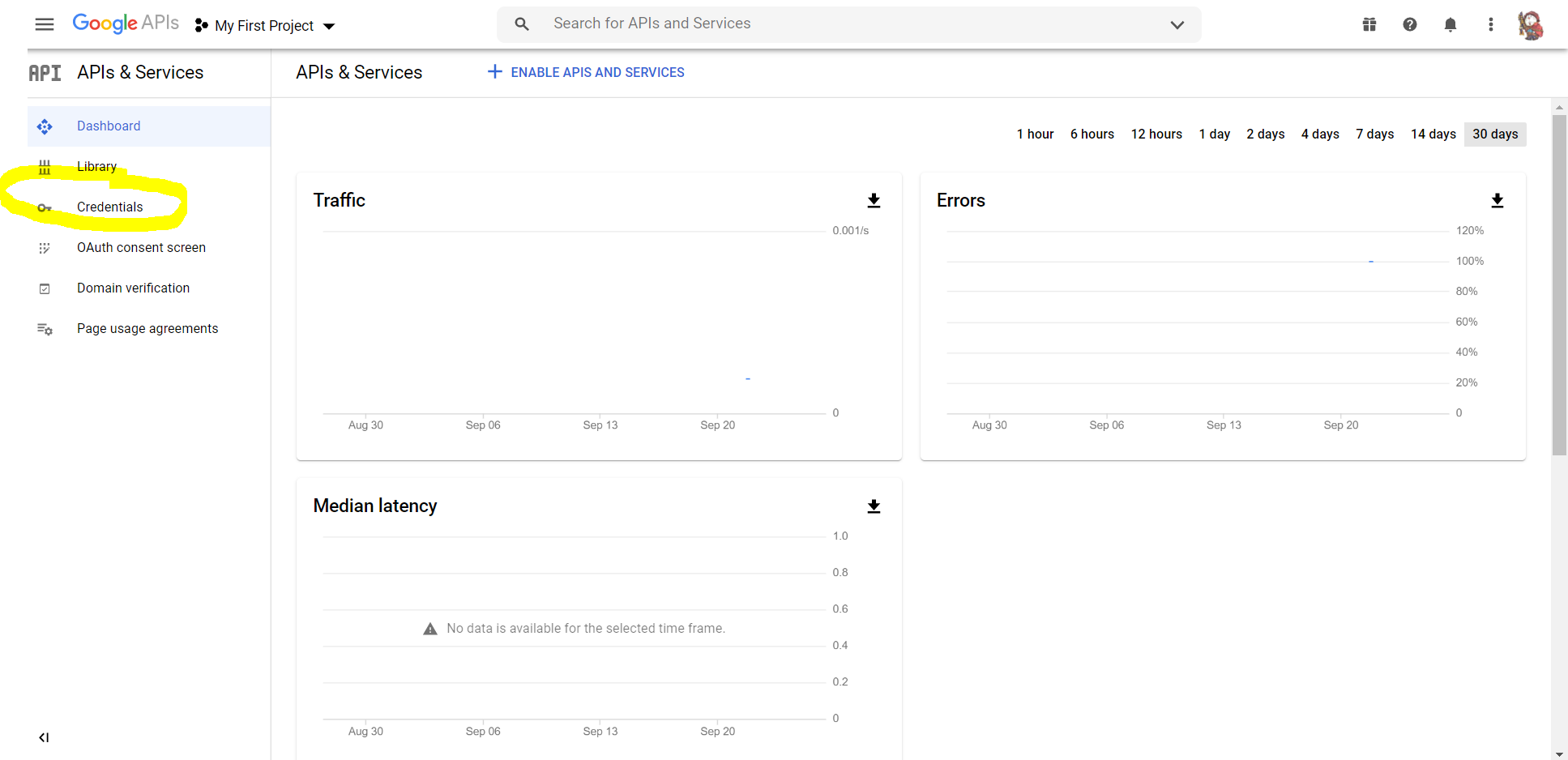Open the notifications bell
Viewport: 1568px width, 760px height.
tap(1451, 24)
